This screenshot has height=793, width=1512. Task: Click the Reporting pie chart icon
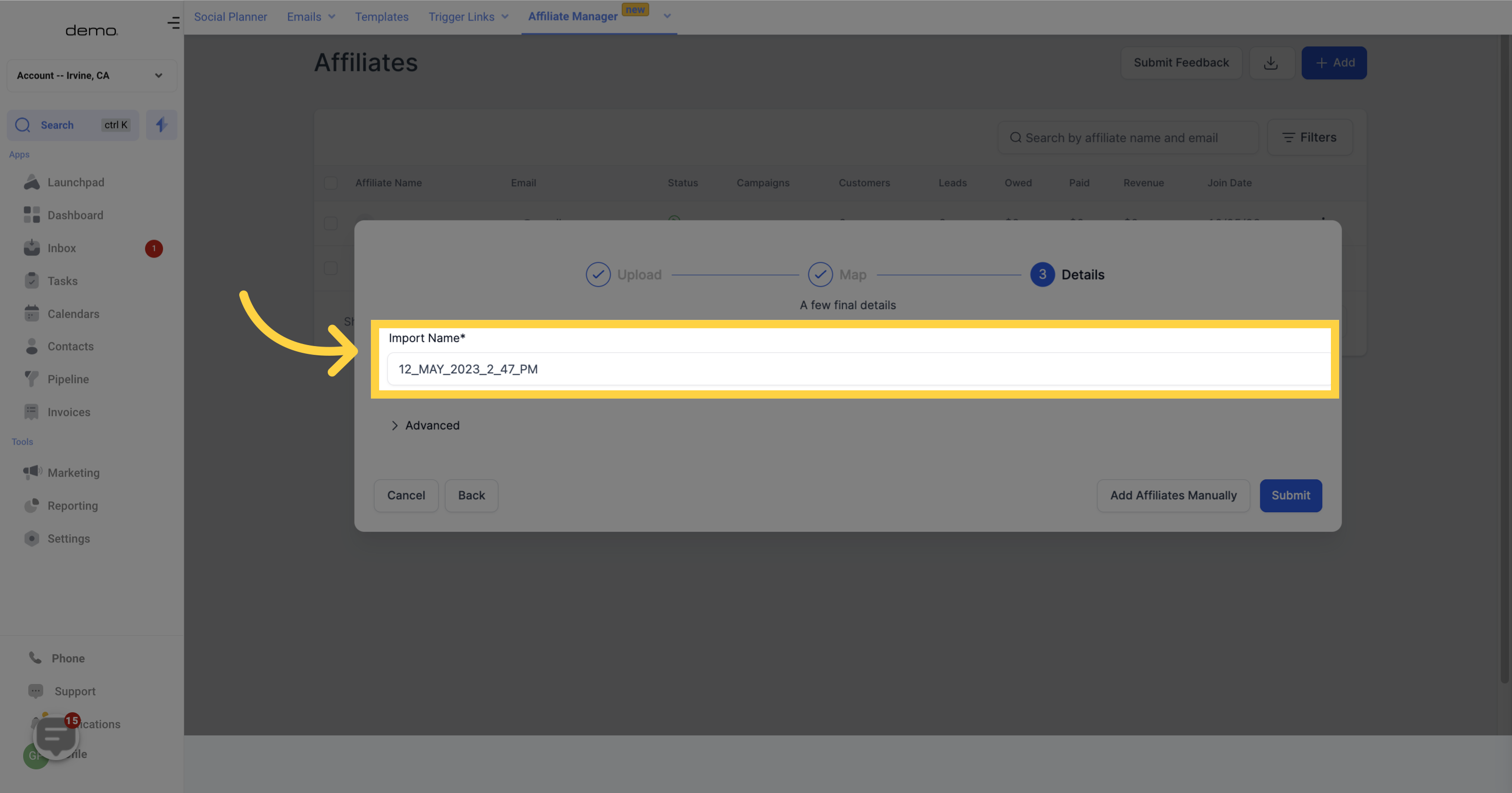[x=32, y=506]
